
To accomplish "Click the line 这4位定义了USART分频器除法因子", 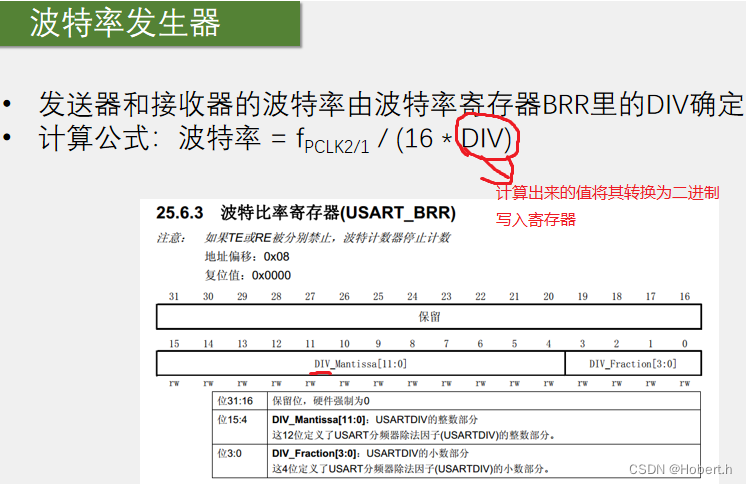I will (x=410, y=469).
